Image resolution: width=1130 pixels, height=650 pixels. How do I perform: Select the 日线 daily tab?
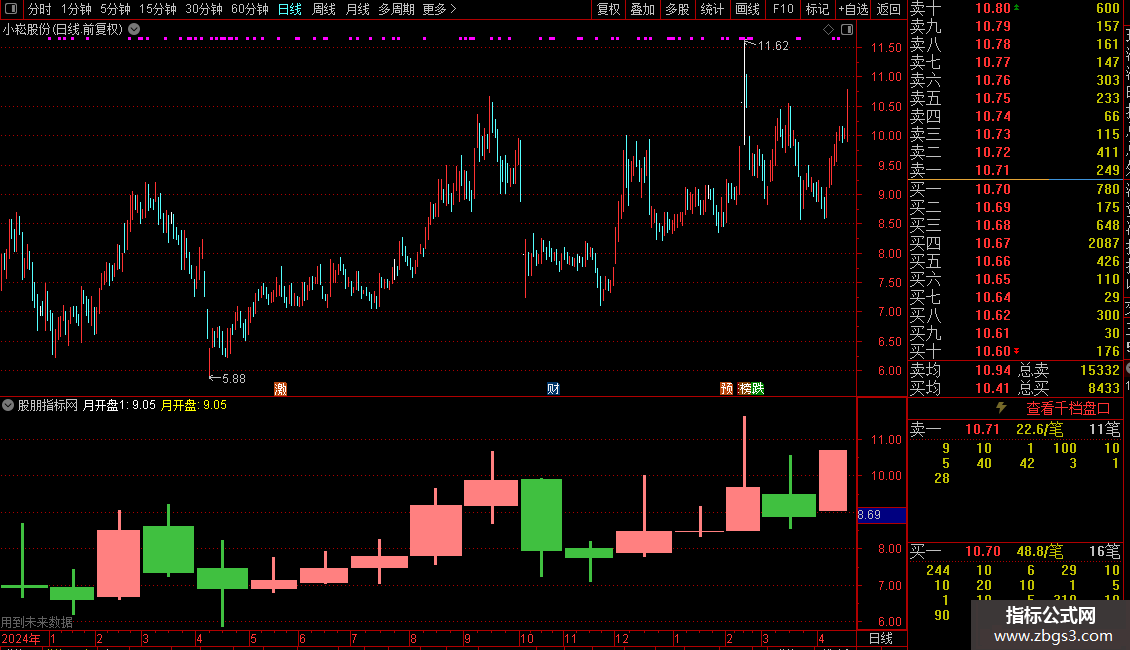(290, 9)
